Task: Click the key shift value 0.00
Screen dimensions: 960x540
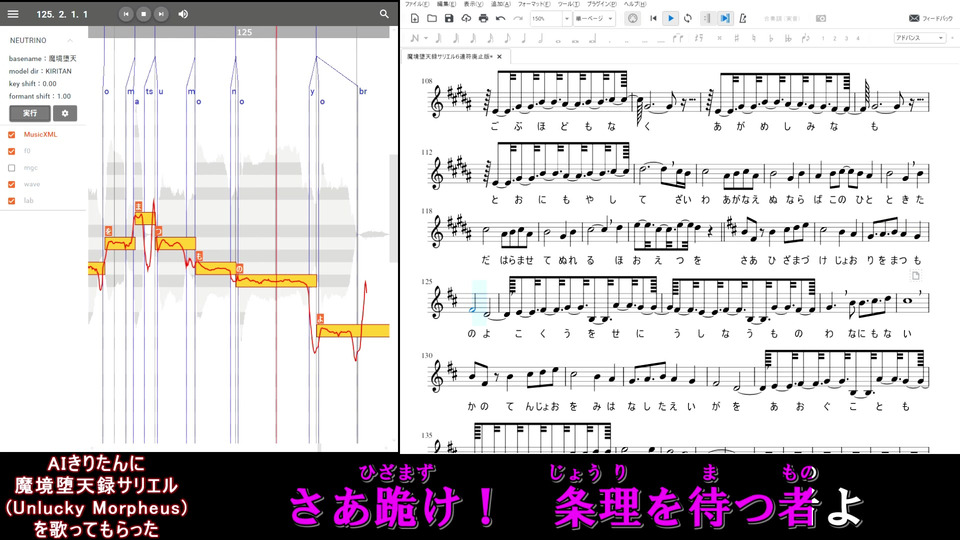Action: click(49, 84)
